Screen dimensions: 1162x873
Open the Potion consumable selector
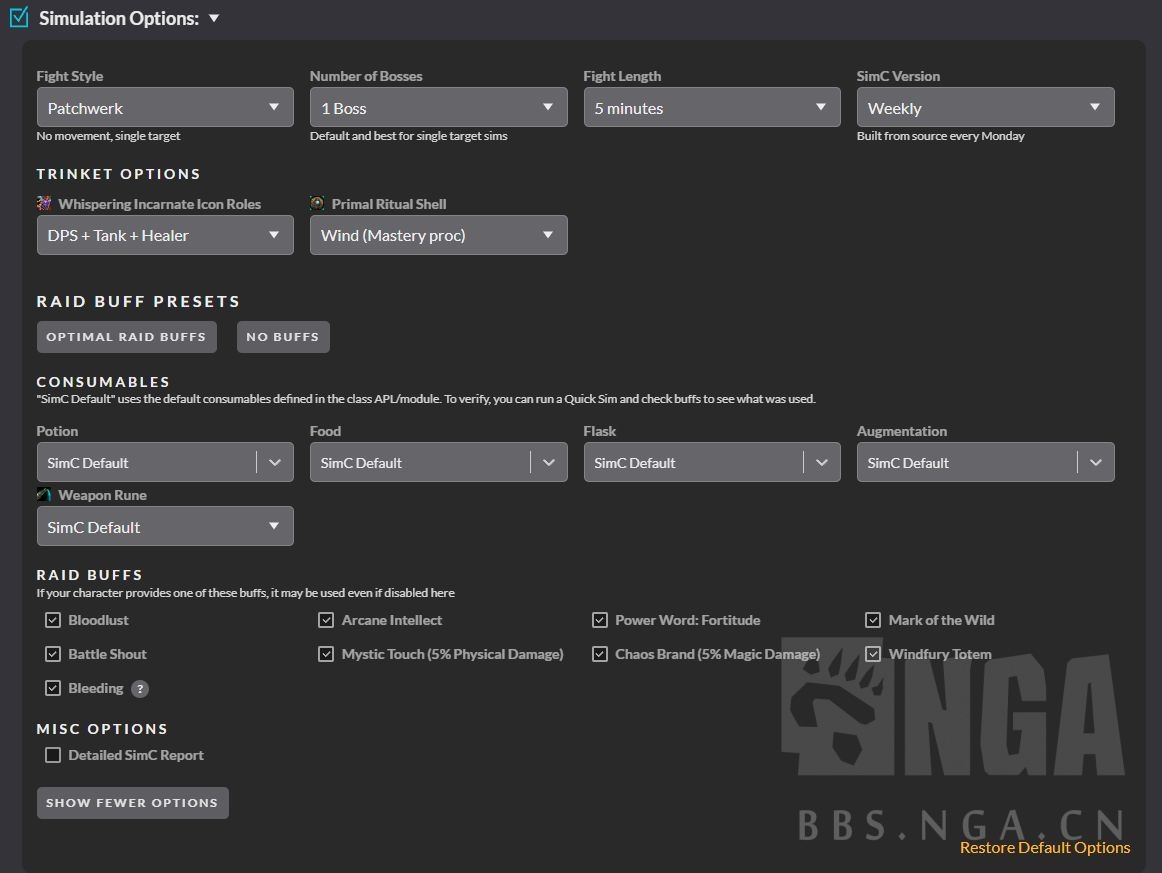pyautogui.click(x=165, y=463)
